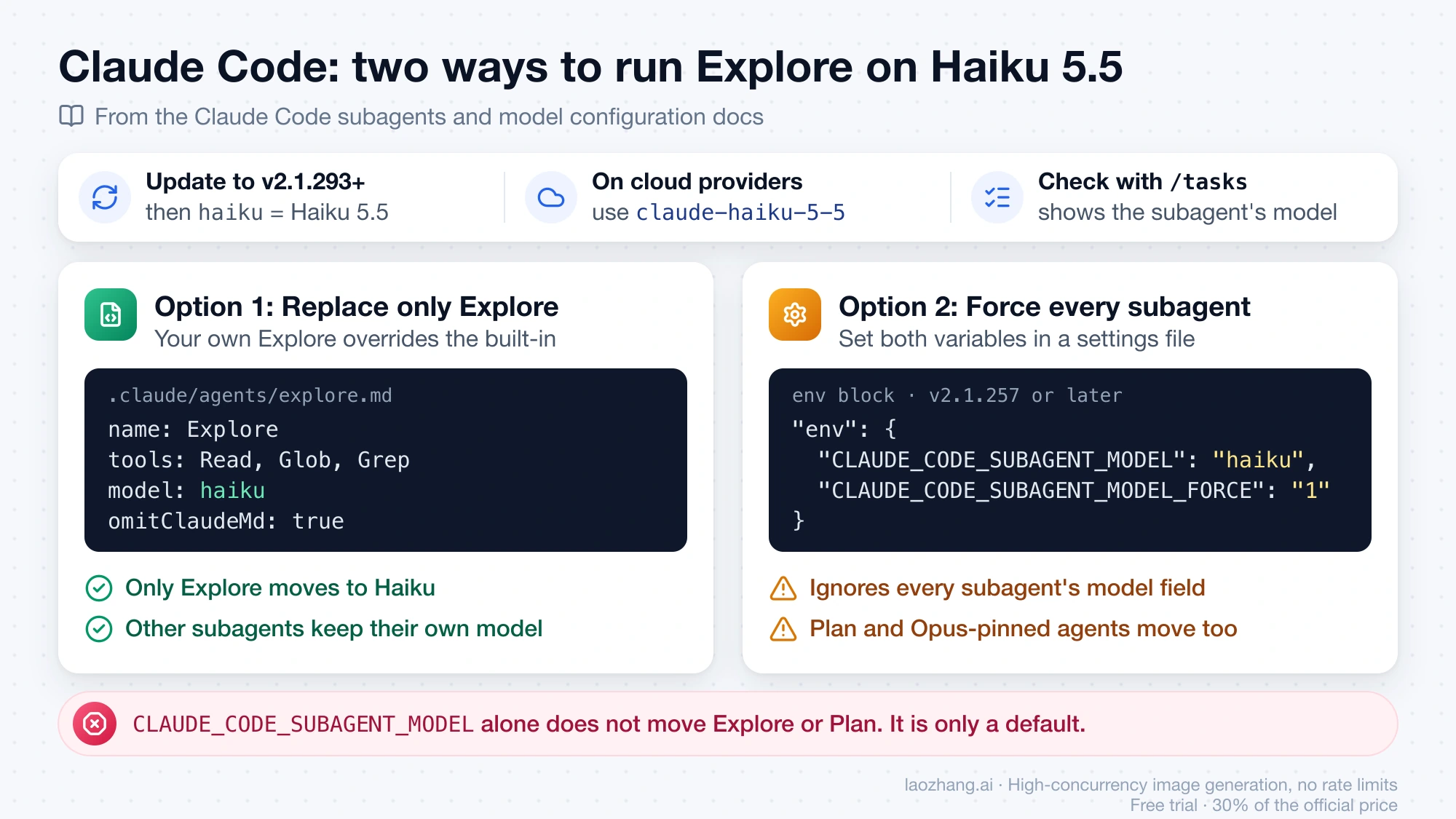Click 'Set both variables in a settings file'

(x=1016, y=339)
